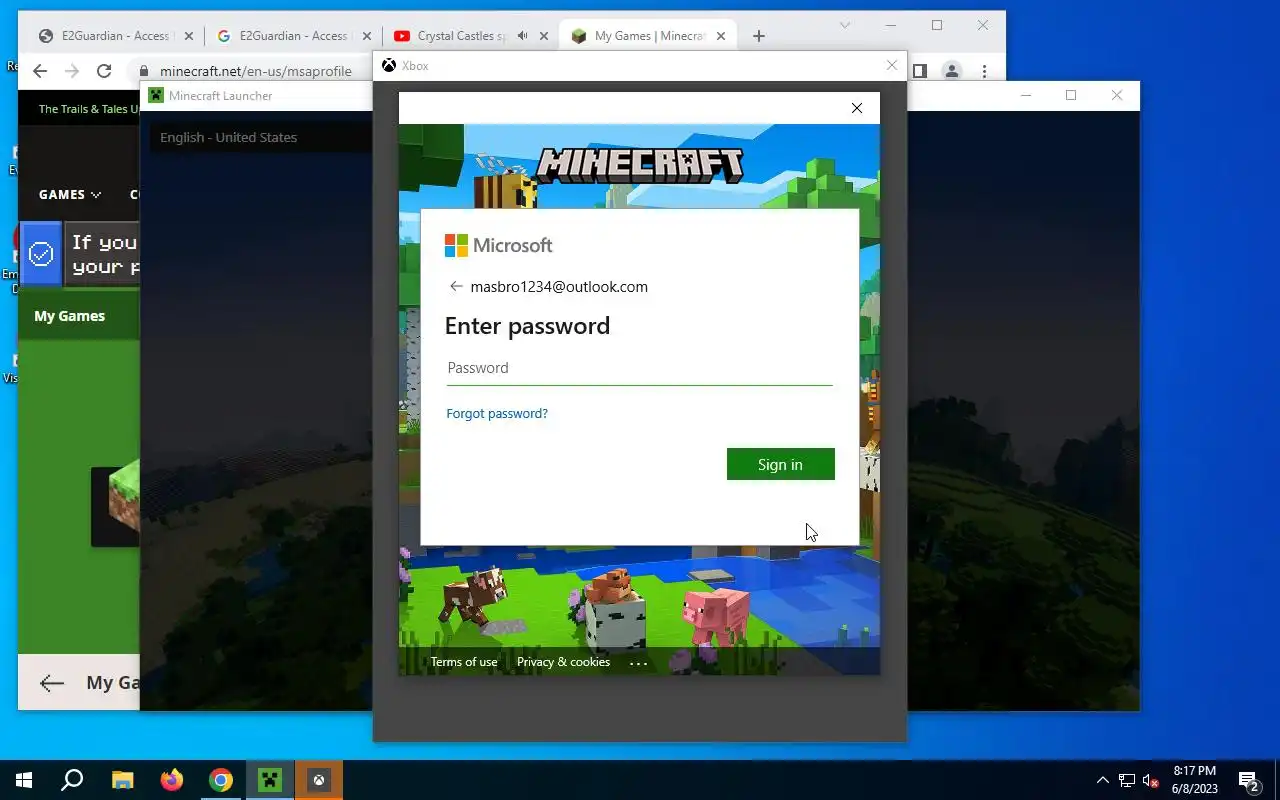Open the Forgot password link
The height and width of the screenshot is (800, 1280).
tap(497, 413)
